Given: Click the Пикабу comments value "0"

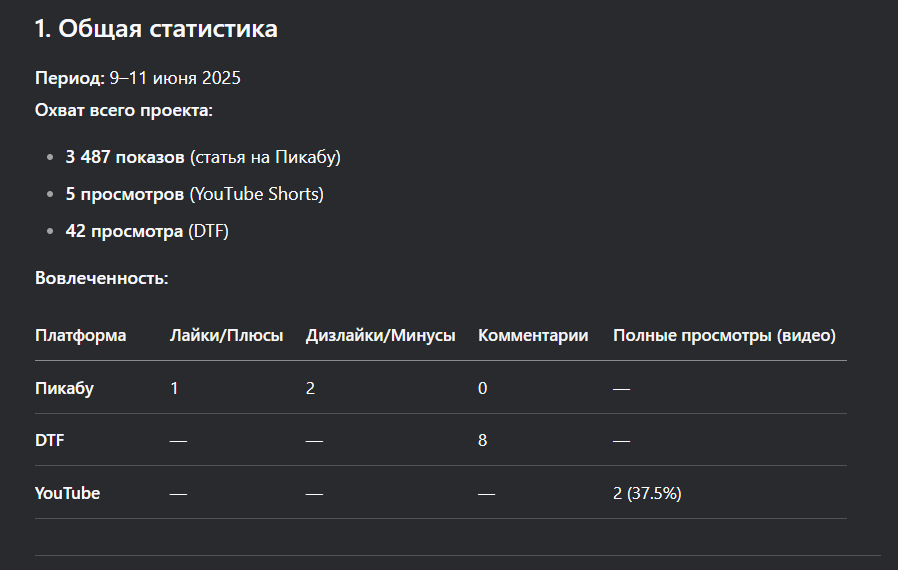Looking at the screenshot, I should point(483,388).
